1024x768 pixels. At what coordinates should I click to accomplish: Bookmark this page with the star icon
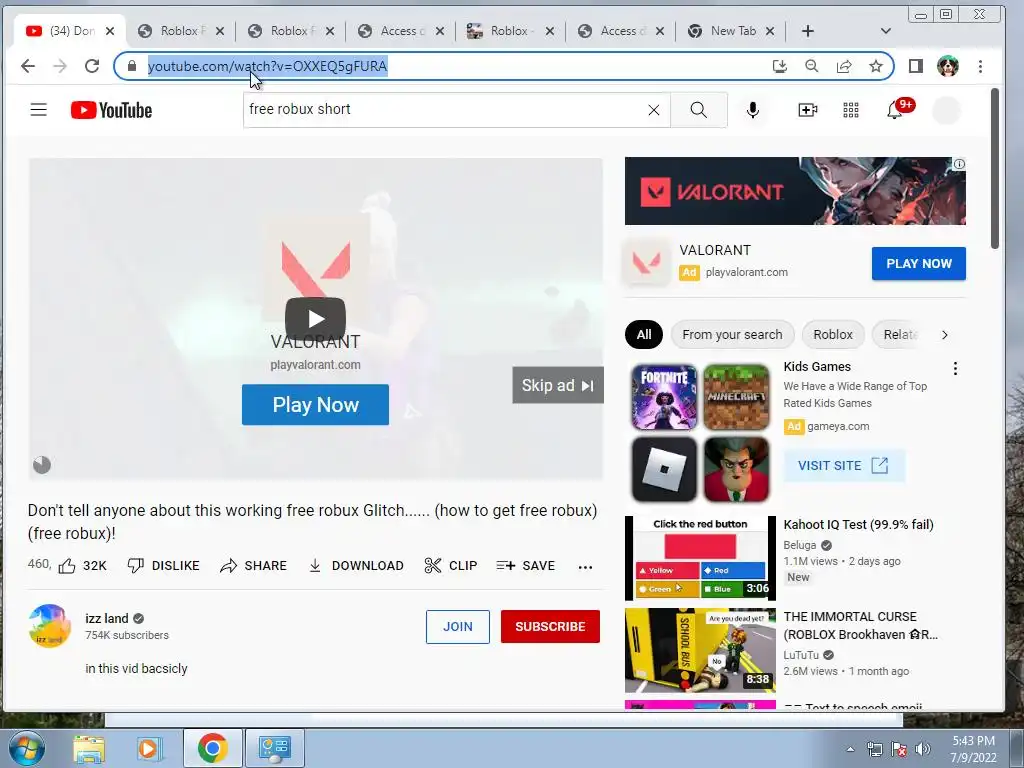click(x=876, y=66)
